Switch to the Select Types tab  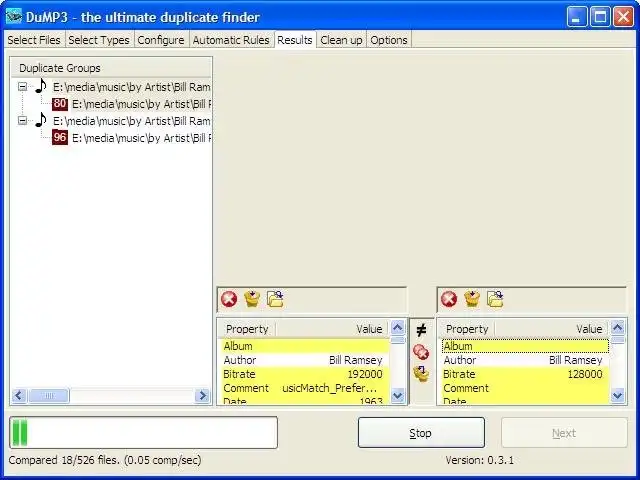click(x=99, y=40)
